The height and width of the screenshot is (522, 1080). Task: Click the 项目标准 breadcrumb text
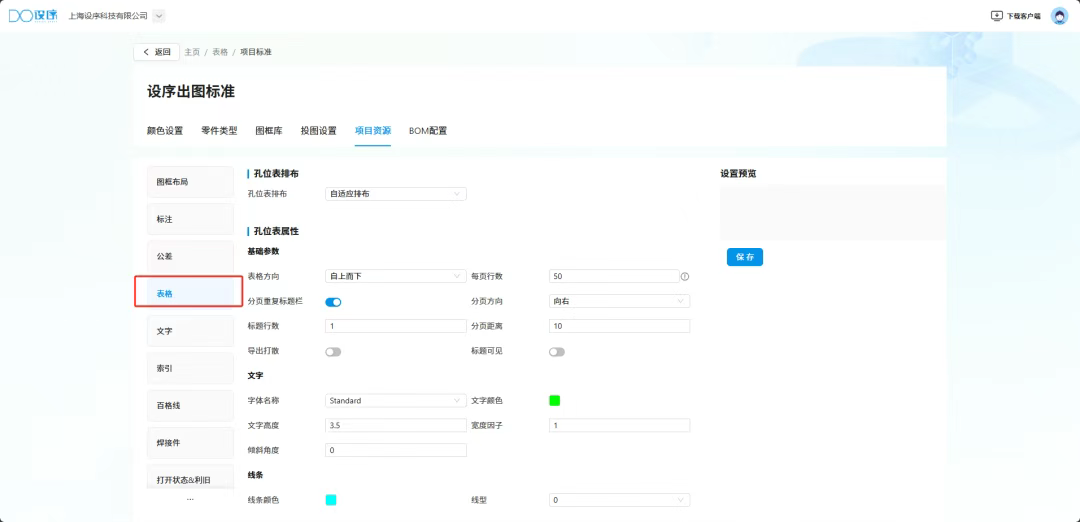256,52
